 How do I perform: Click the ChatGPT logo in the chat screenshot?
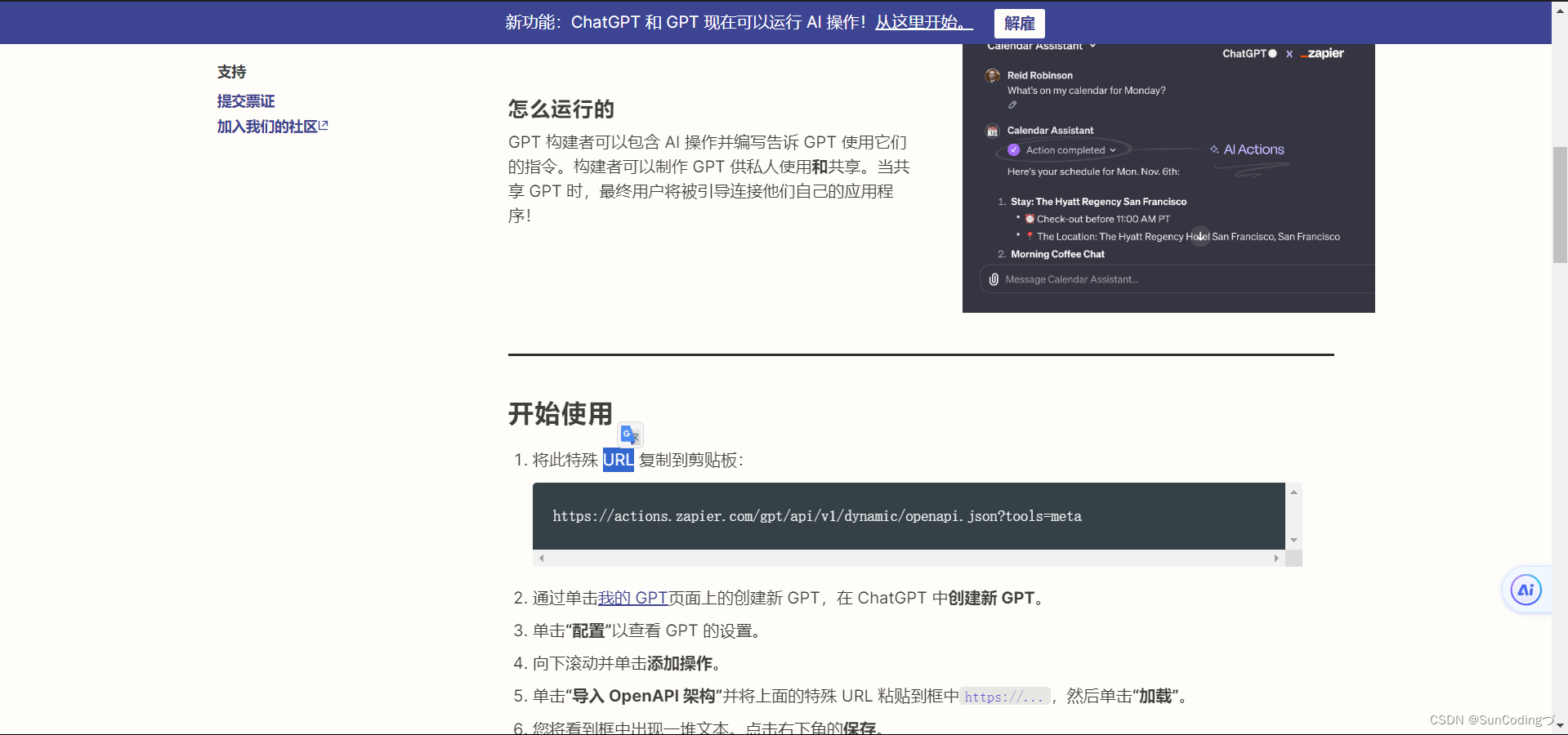coord(1247,53)
